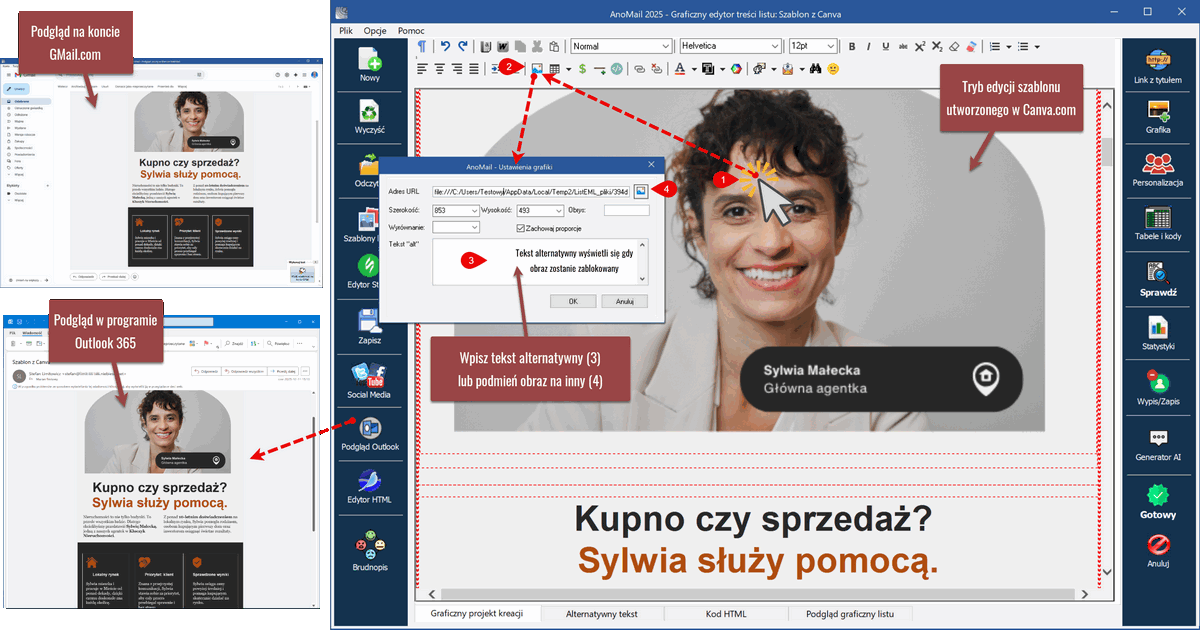
Task: Center the text alignment
Action: [440, 69]
